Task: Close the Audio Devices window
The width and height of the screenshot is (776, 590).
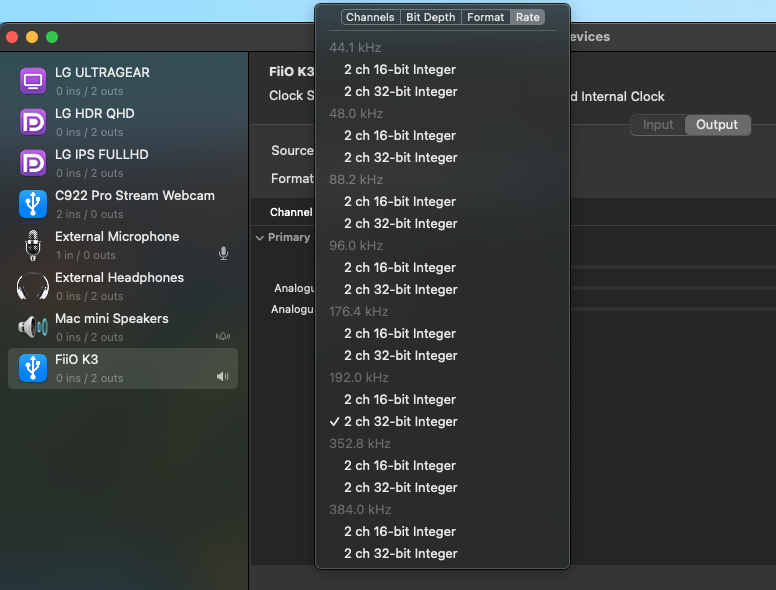Action: click(12, 37)
